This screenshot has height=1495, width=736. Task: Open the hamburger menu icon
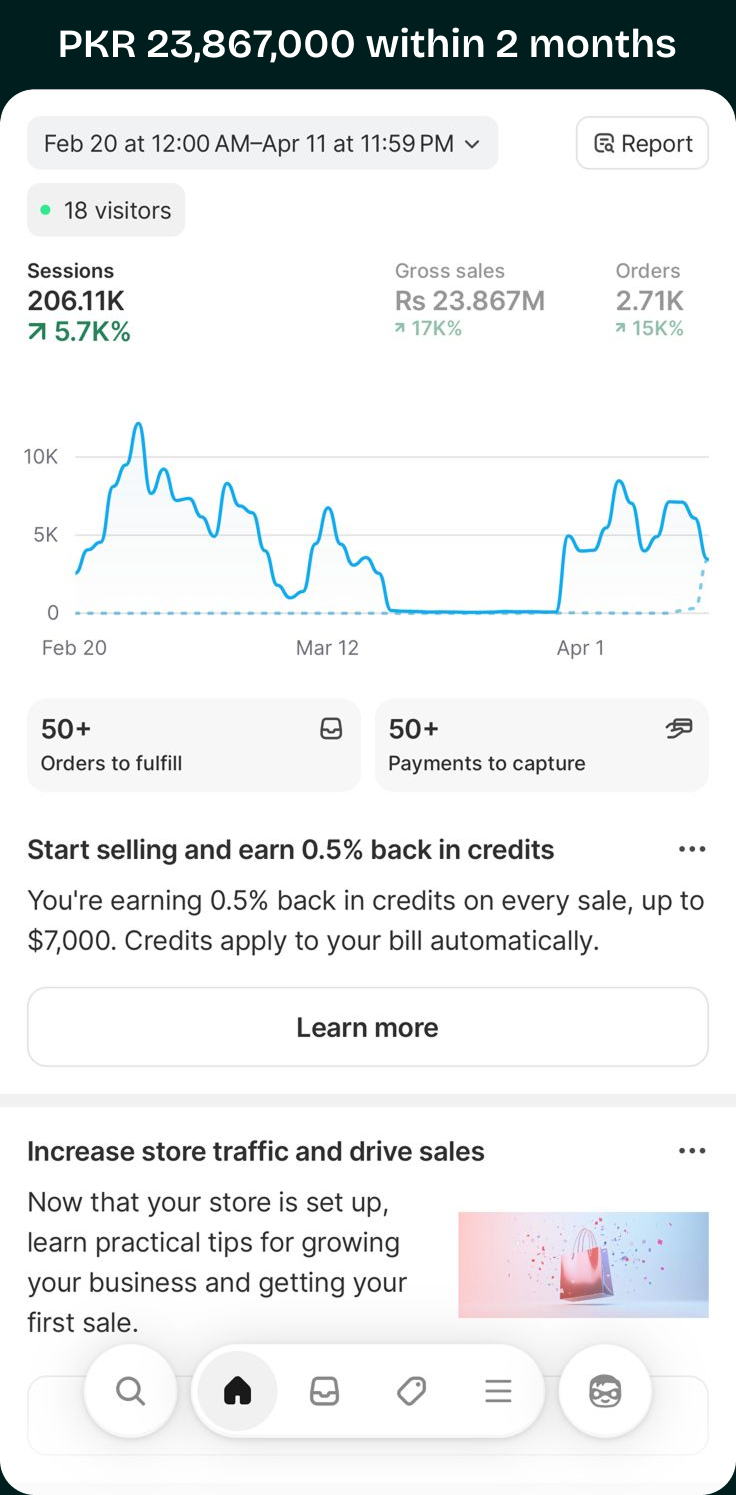(x=498, y=1391)
